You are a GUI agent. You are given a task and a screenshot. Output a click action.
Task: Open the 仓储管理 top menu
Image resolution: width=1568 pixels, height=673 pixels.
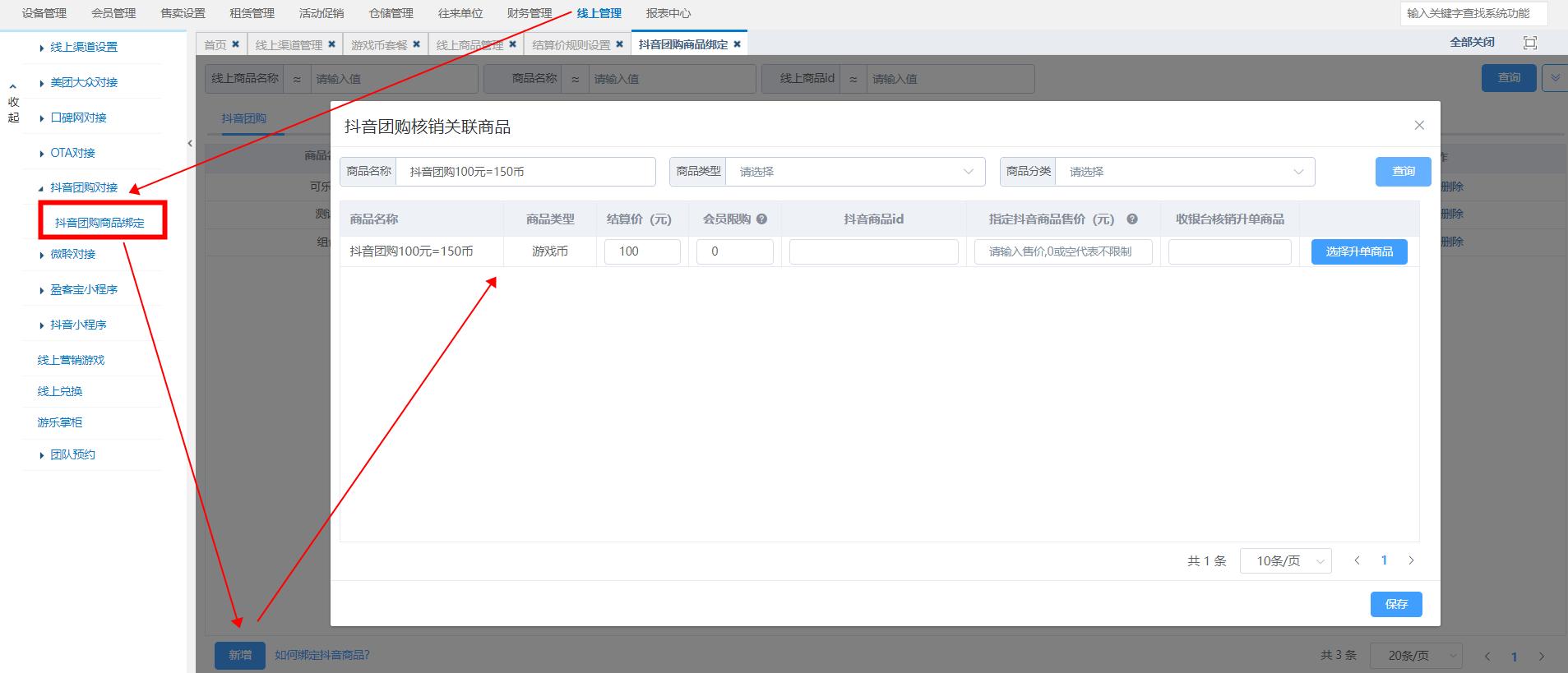coord(391,13)
